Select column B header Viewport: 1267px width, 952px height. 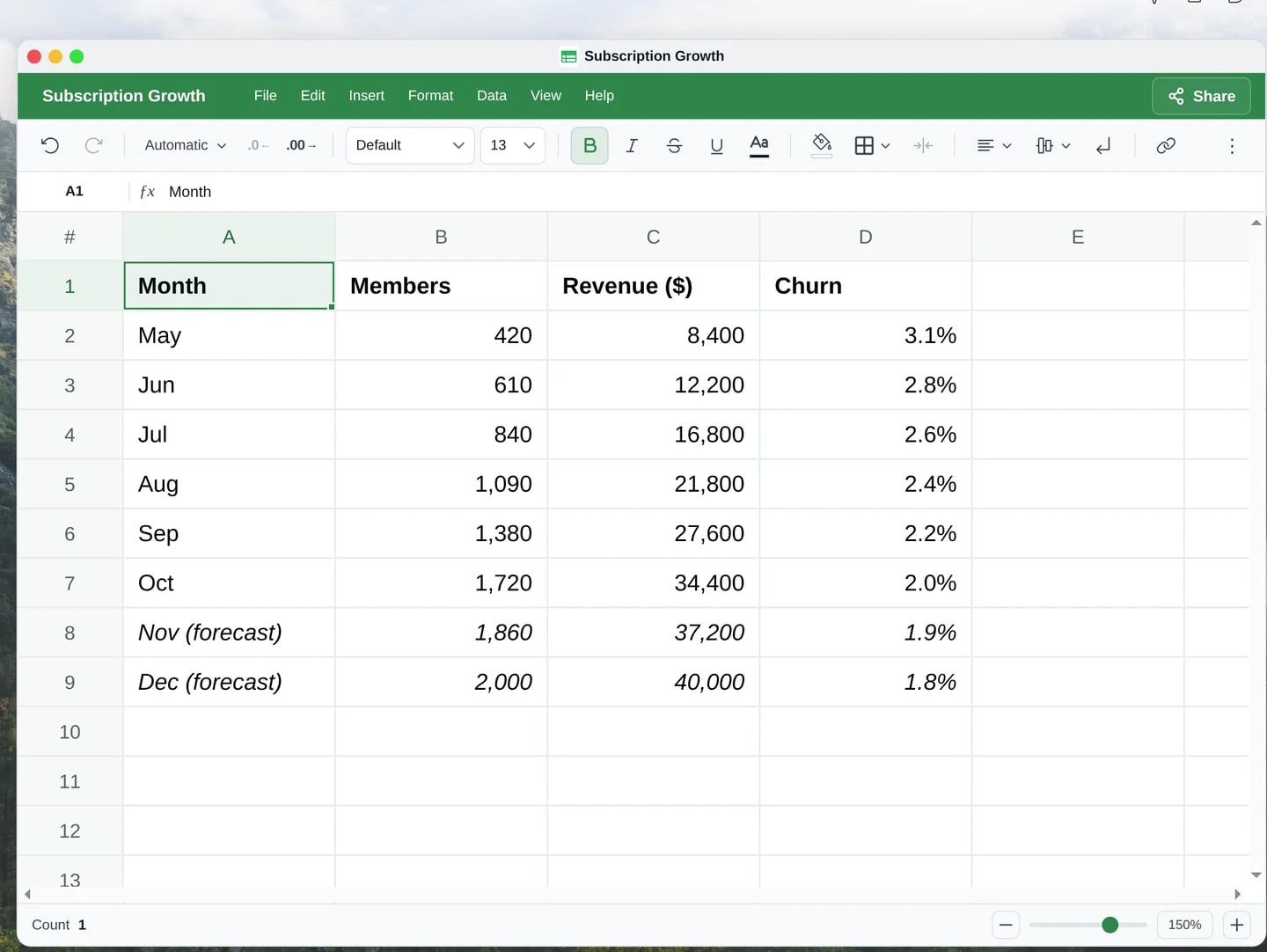(442, 237)
